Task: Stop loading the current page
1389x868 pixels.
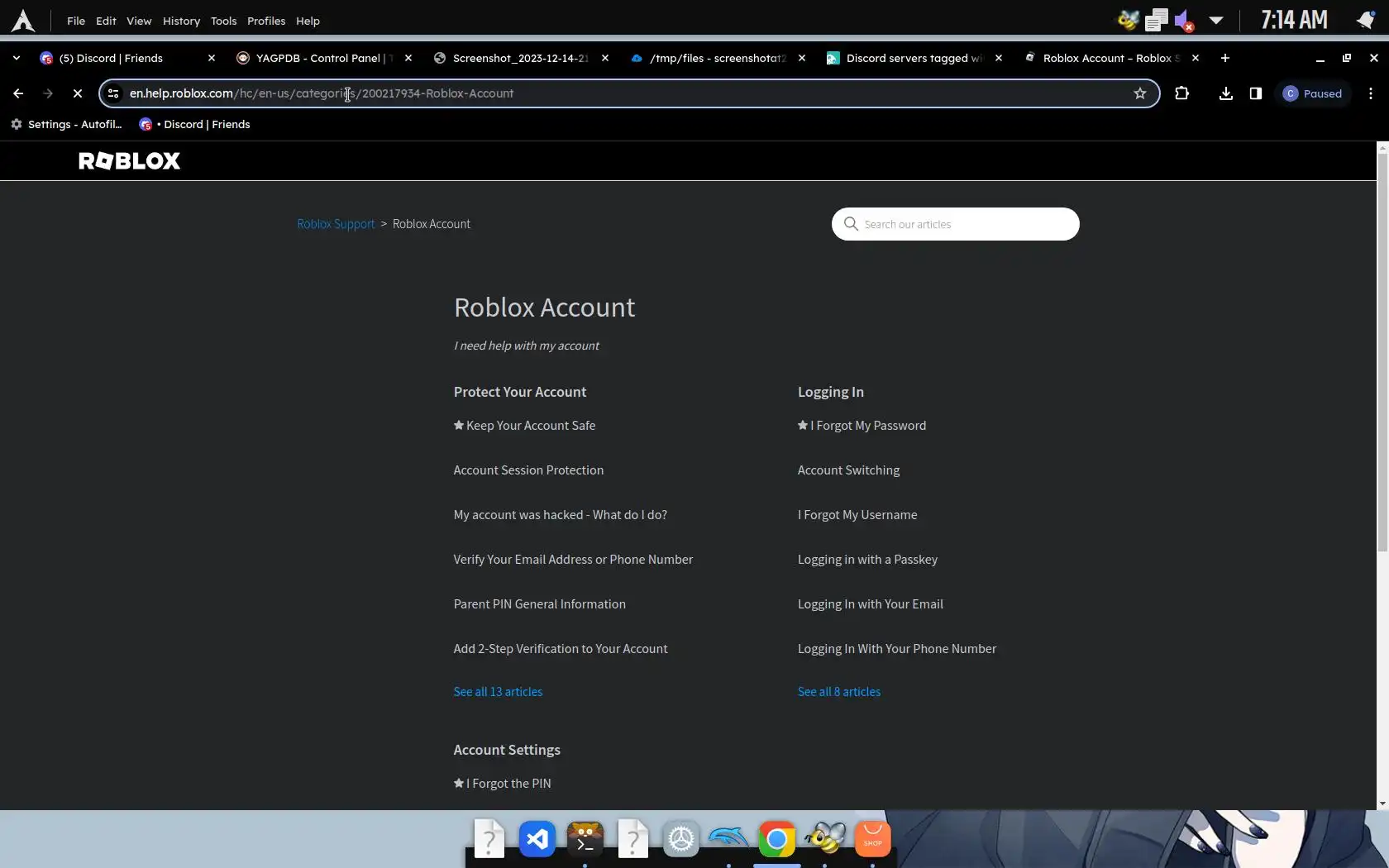Action: click(78, 93)
